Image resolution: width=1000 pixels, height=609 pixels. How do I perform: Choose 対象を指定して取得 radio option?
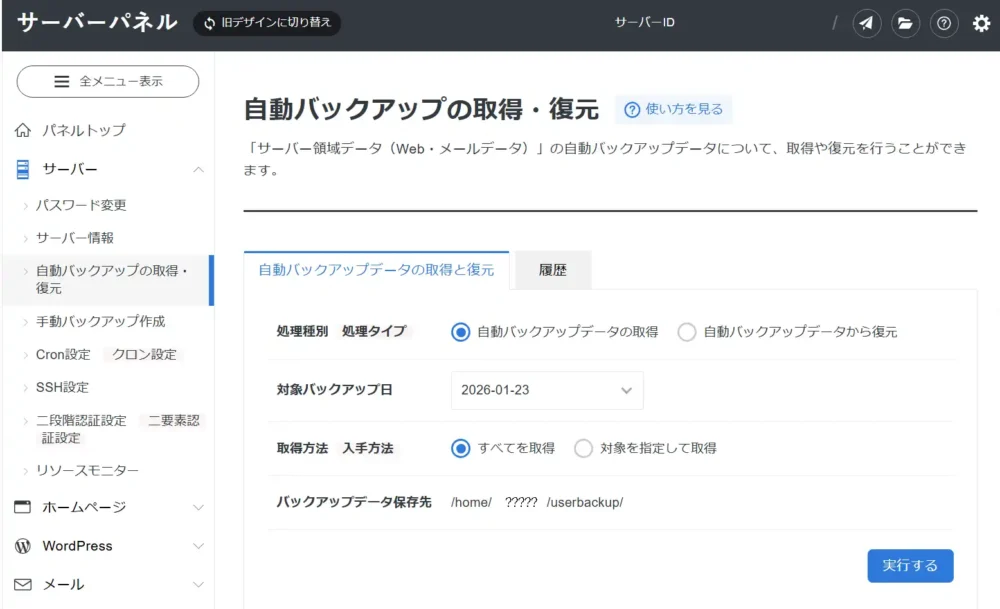[584, 448]
